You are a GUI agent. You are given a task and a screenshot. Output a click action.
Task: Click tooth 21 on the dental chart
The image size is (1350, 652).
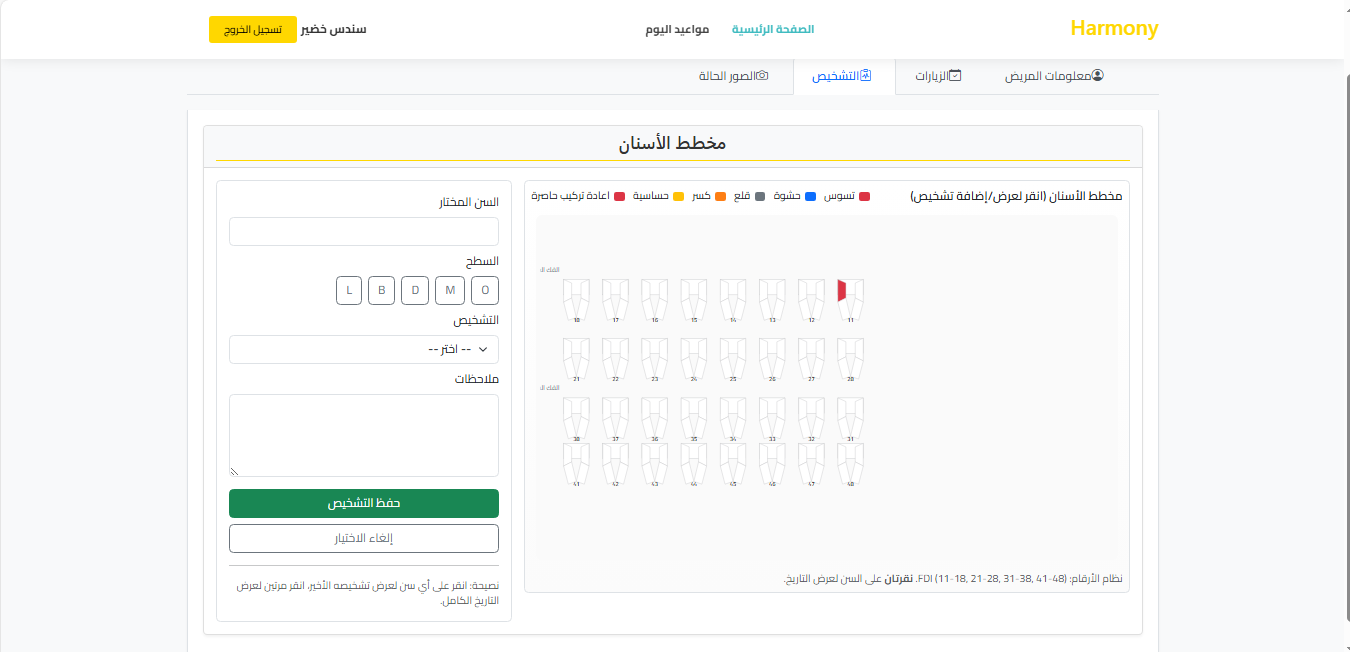pos(576,357)
